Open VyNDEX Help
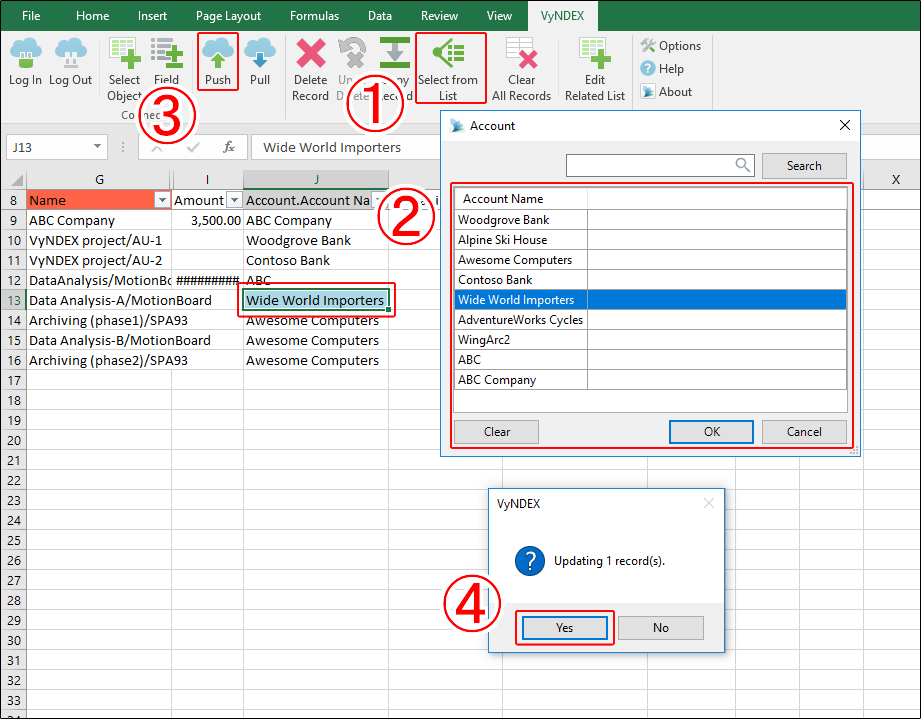921x719 pixels. (x=662, y=69)
